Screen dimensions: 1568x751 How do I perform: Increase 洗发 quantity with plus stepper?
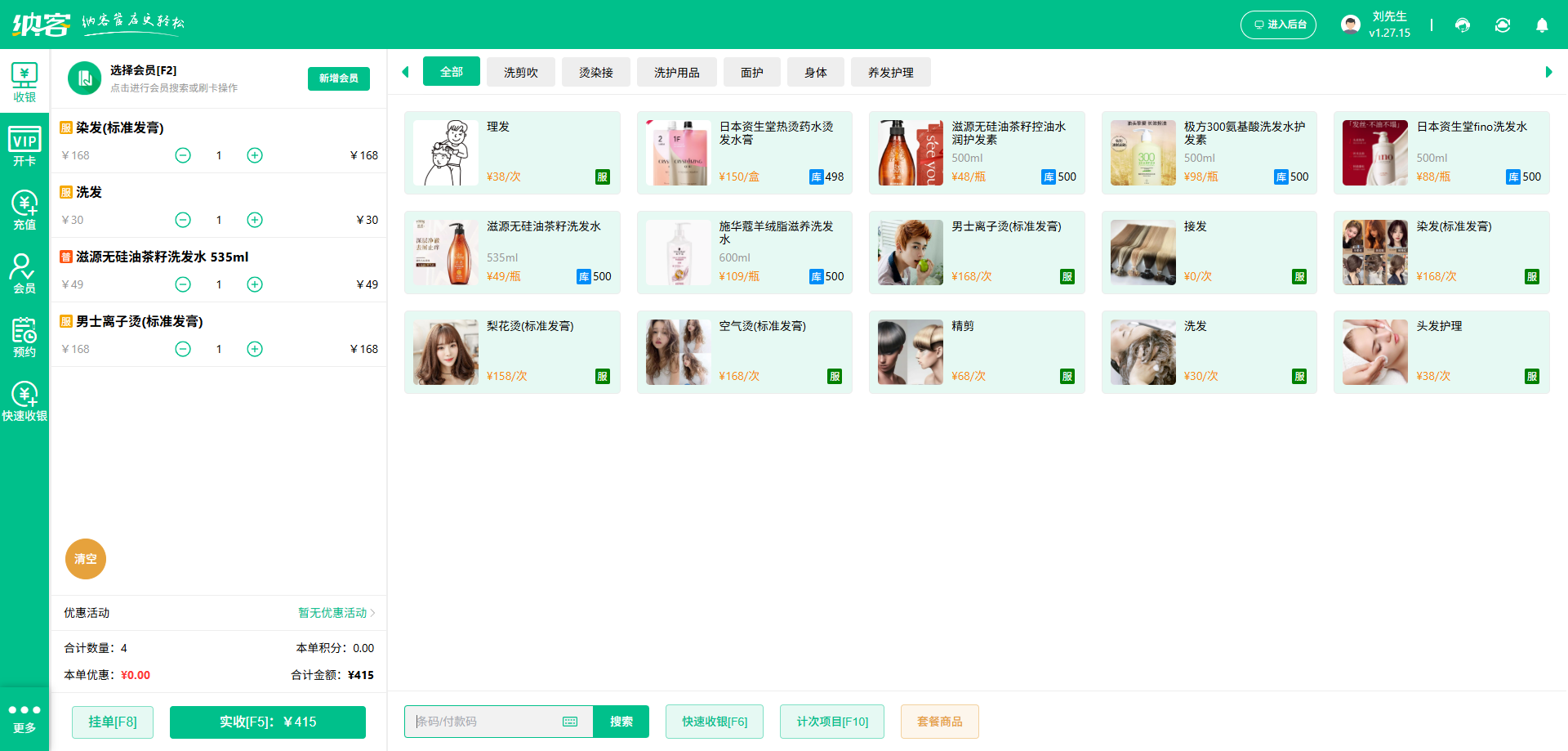point(254,219)
